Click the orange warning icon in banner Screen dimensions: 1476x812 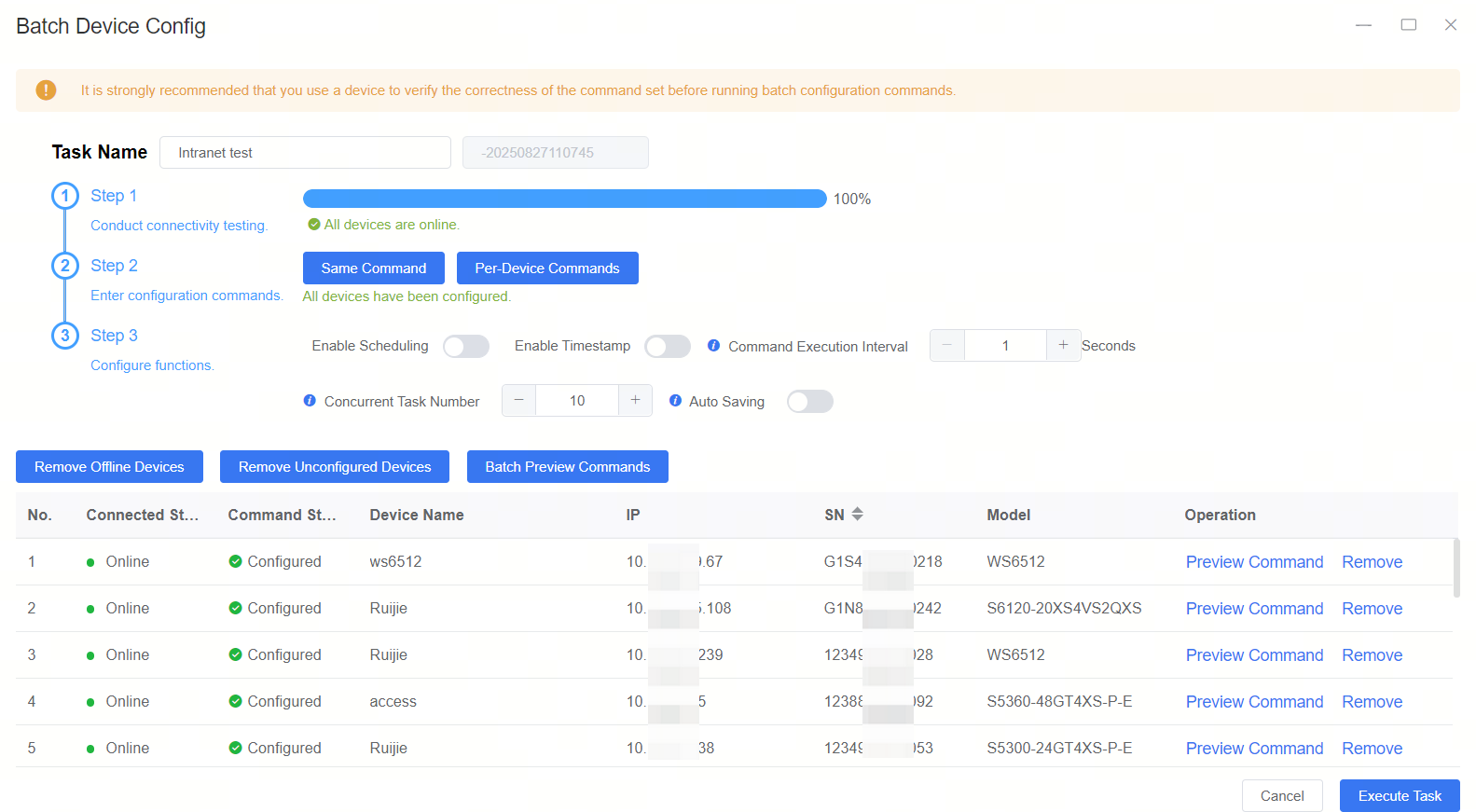point(46,90)
